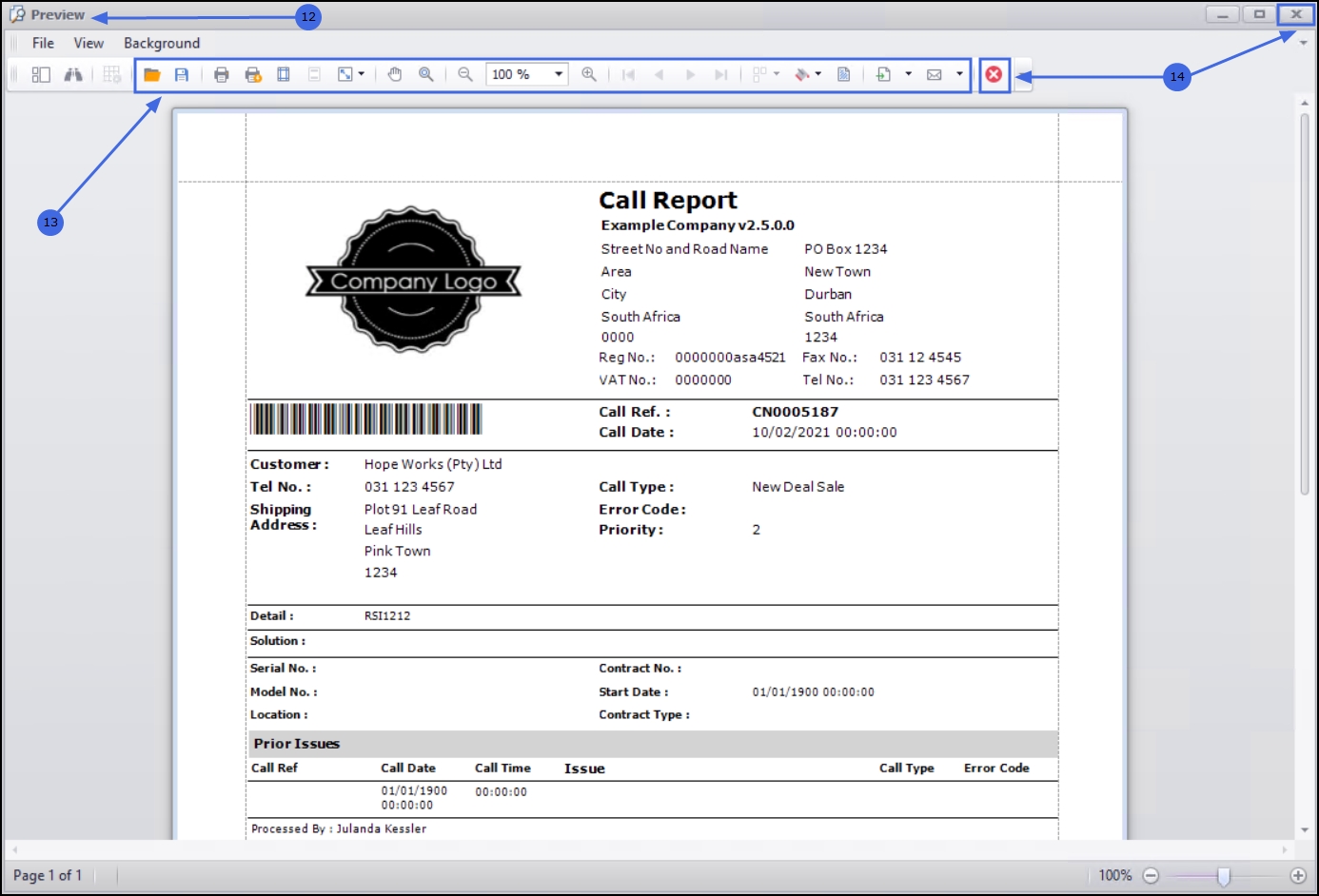1319x896 pixels.
Task: Click the status bar plus zoom button
Action: tap(1298, 875)
